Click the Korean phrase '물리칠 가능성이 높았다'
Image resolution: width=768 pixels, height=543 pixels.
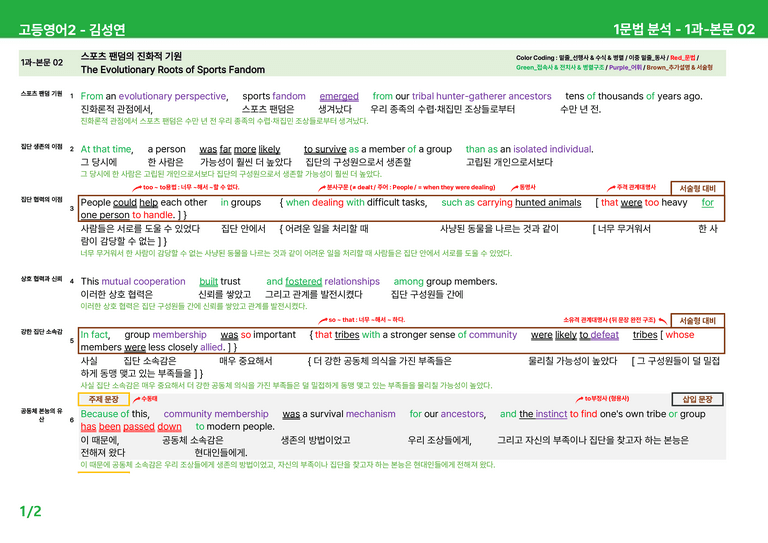click(572, 361)
